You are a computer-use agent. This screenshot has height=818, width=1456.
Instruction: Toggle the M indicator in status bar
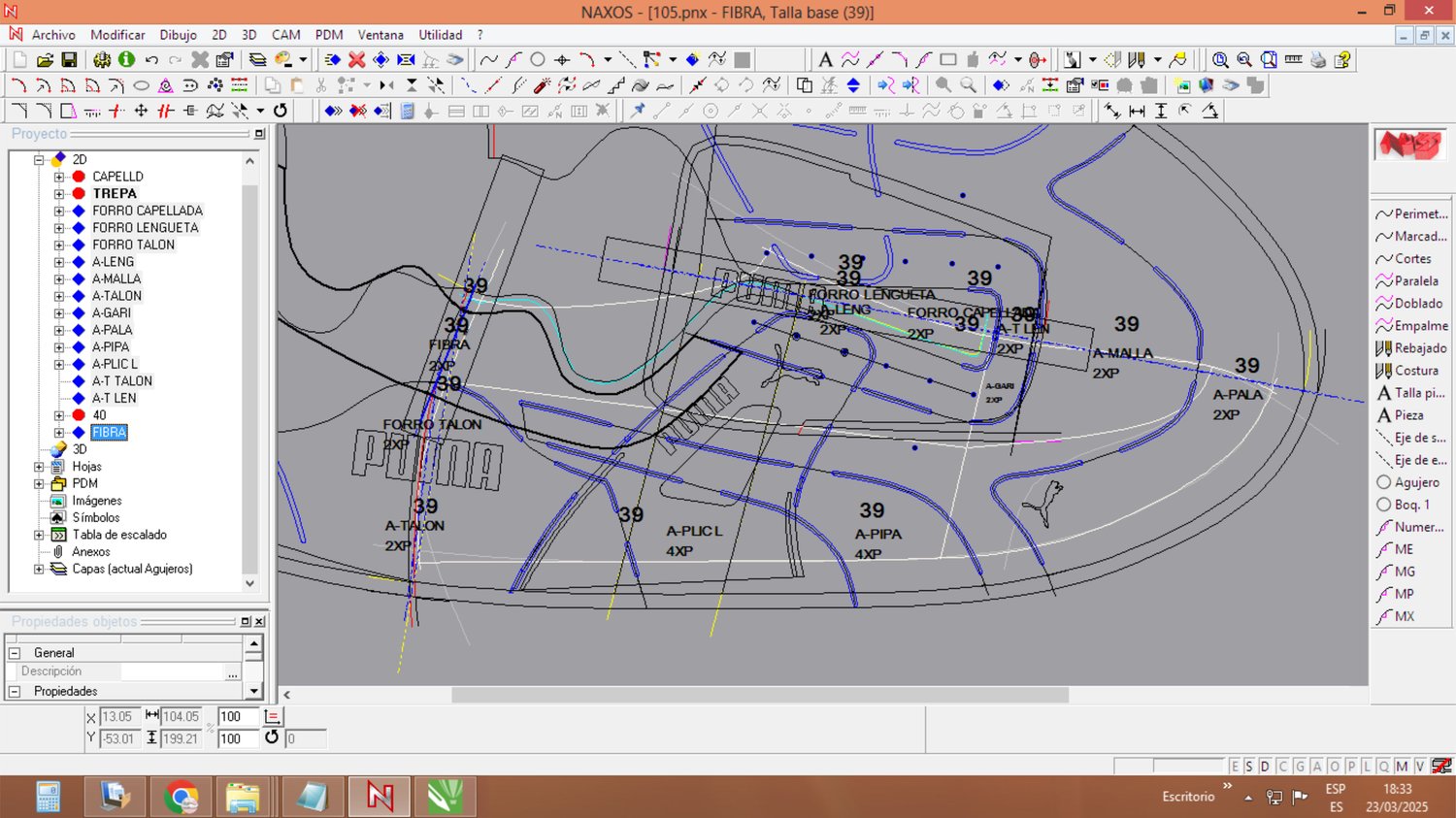click(1403, 767)
